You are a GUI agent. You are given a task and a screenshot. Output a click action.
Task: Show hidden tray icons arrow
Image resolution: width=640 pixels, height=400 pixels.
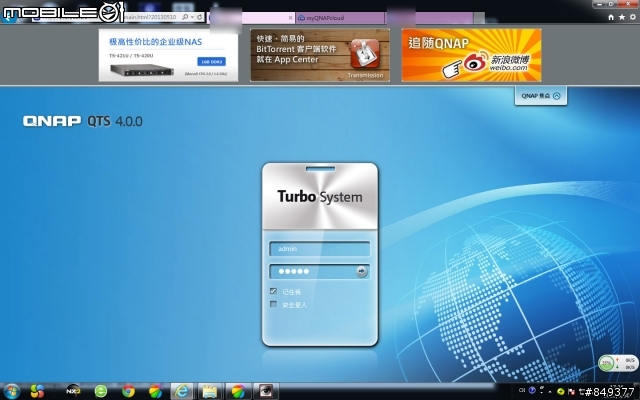coord(549,391)
